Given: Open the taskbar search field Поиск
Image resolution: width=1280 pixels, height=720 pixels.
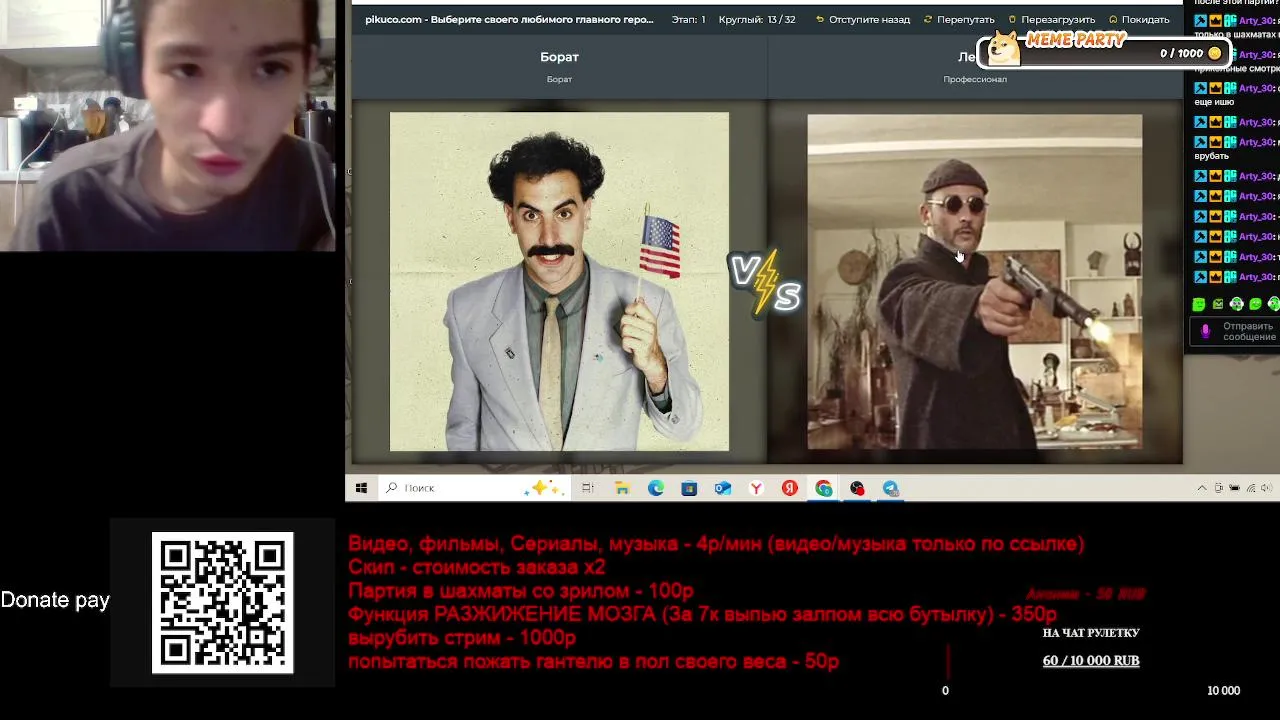Looking at the screenshot, I should click(x=474, y=488).
